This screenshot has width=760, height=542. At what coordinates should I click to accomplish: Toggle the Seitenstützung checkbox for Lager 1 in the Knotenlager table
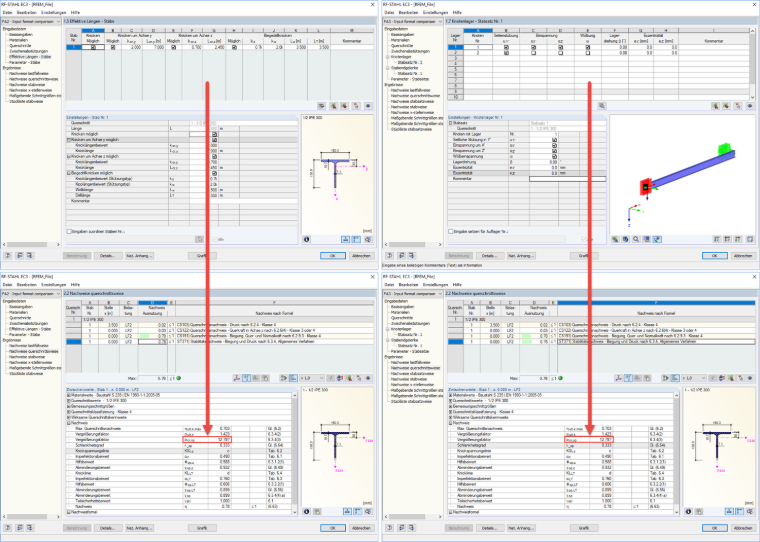[507, 48]
